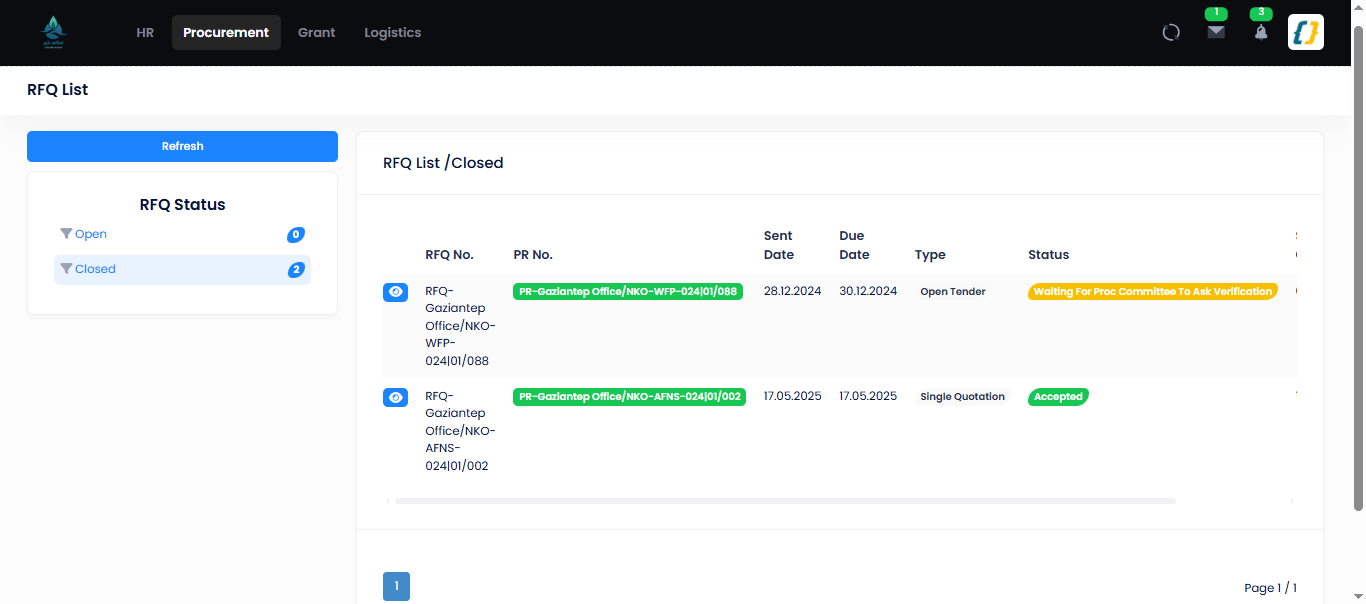Click the loading spinner icon in the header
The height and width of the screenshot is (604, 1366).
point(1171,32)
